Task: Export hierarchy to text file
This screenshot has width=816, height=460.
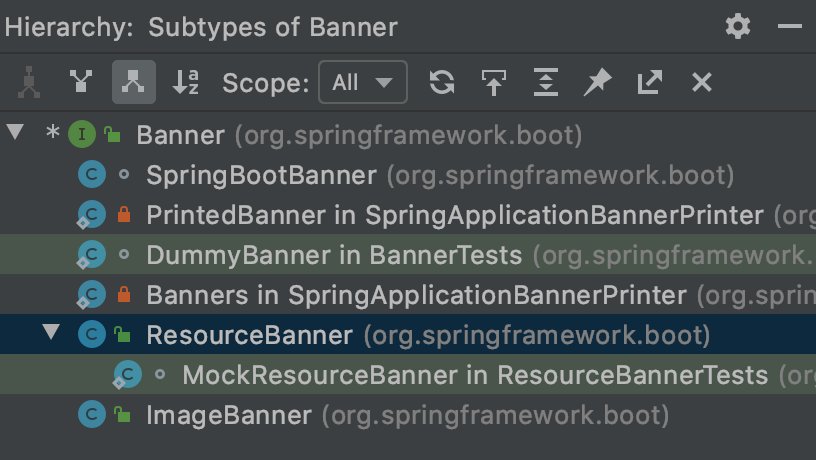Action: (x=649, y=83)
